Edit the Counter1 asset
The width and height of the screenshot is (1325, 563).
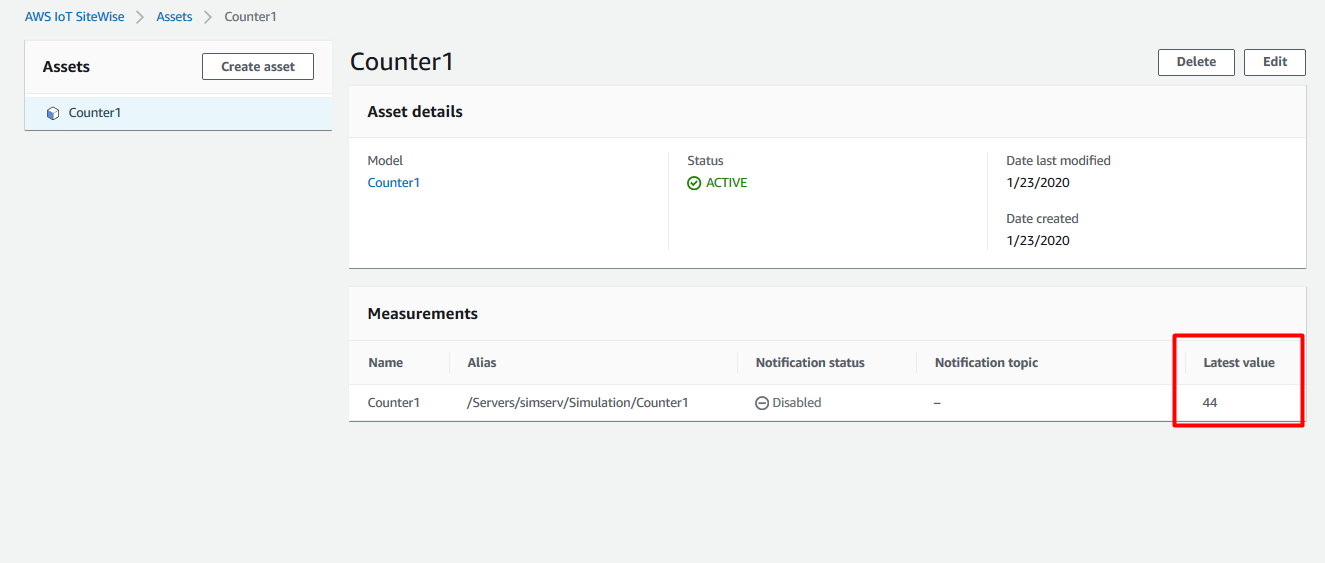click(1275, 62)
